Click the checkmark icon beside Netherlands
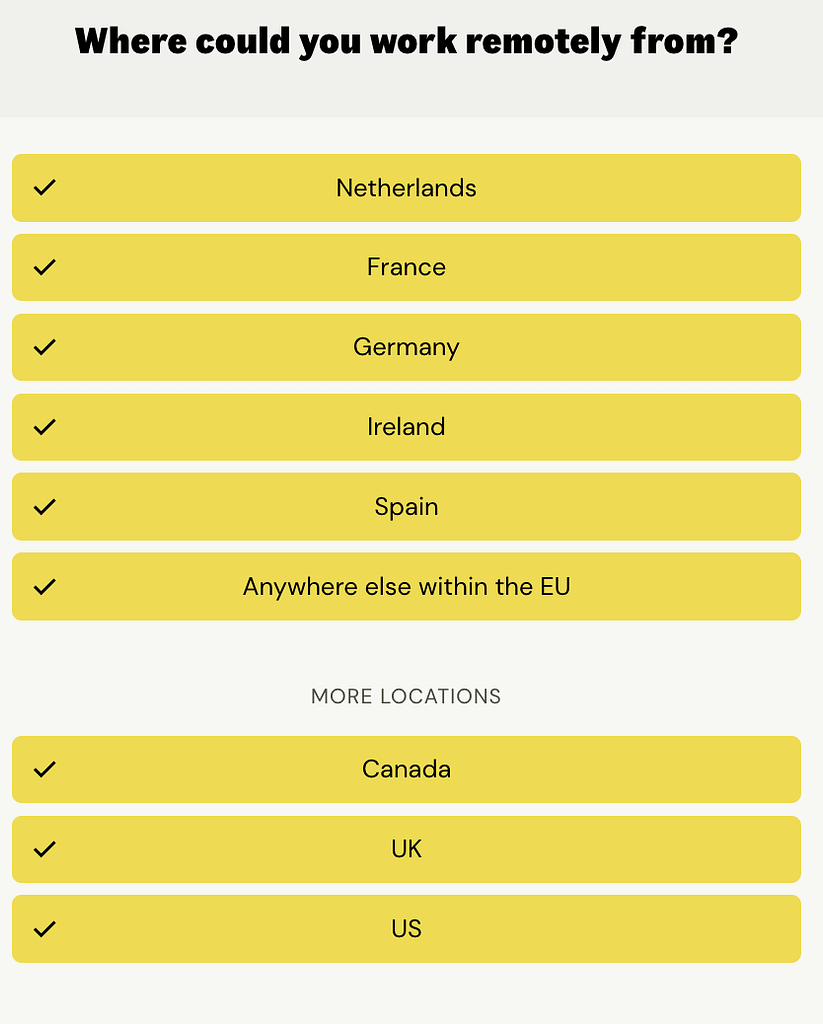The height and width of the screenshot is (1024, 823). (44, 187)
